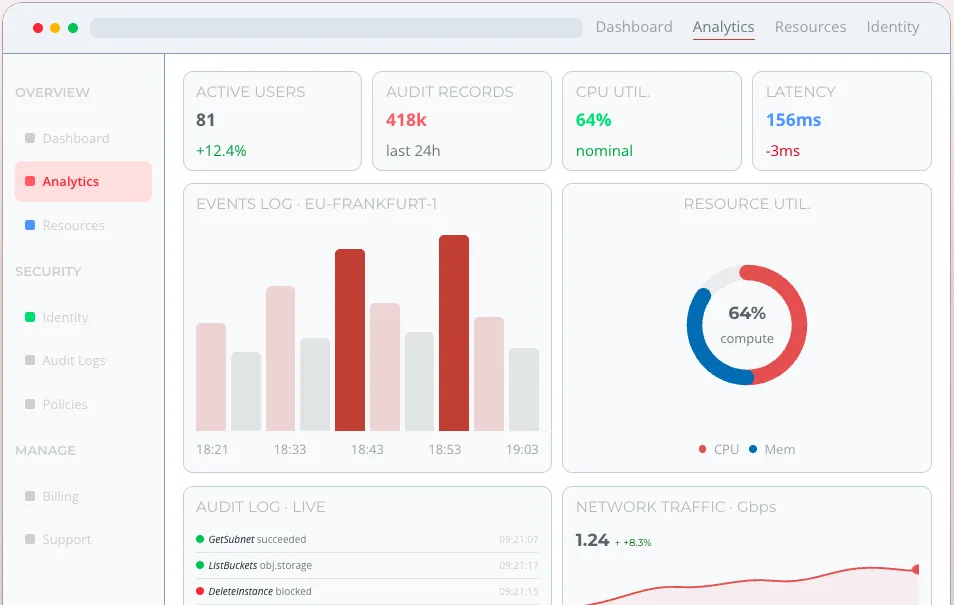Select the tallest dark red events bar

[x=454, y=333]
